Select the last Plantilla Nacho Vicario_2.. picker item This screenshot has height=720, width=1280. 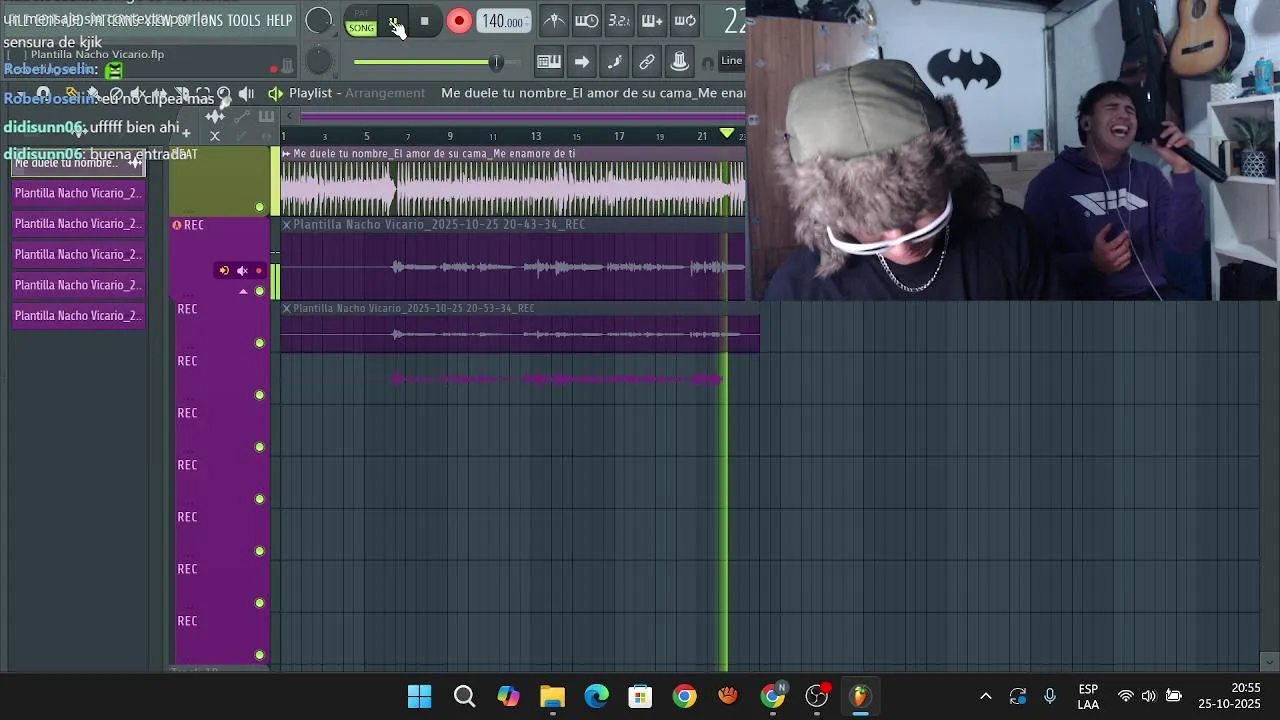click(79, 316)
